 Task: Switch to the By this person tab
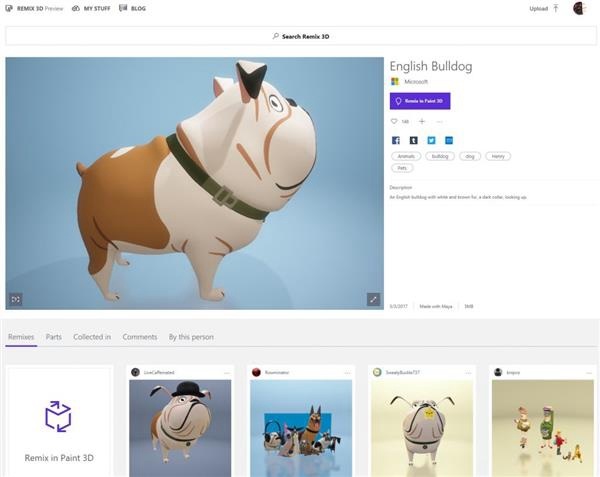point(191,337)
